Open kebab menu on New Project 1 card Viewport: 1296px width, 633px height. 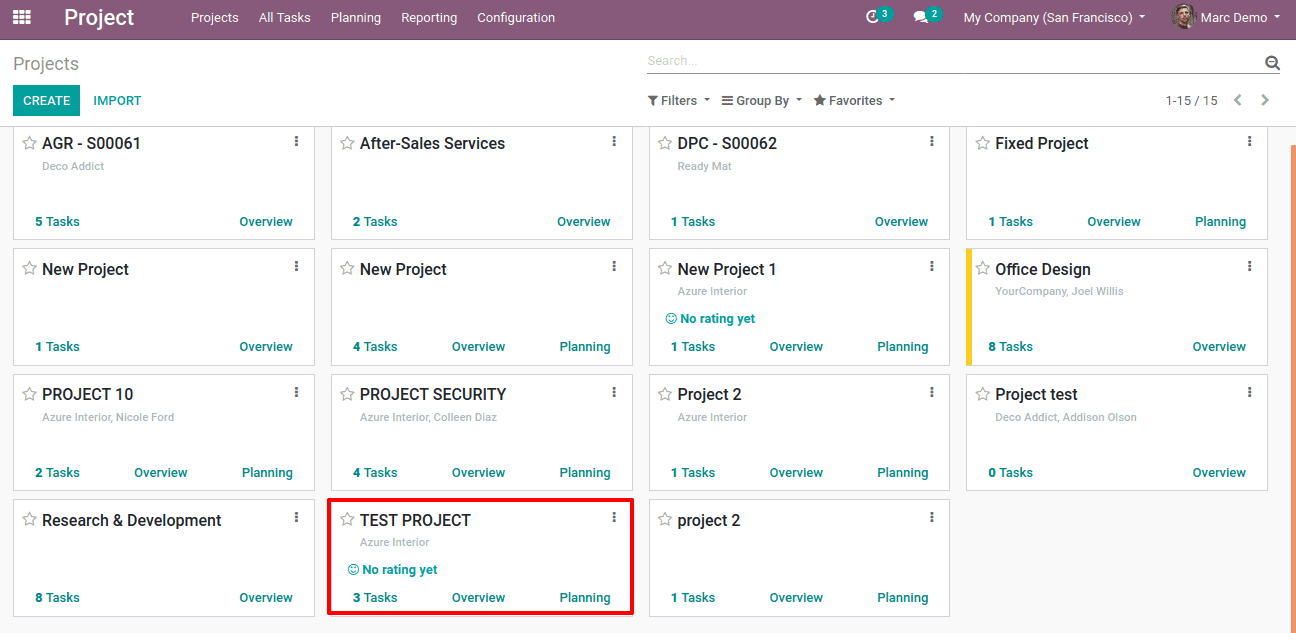[x=932, y=267]
